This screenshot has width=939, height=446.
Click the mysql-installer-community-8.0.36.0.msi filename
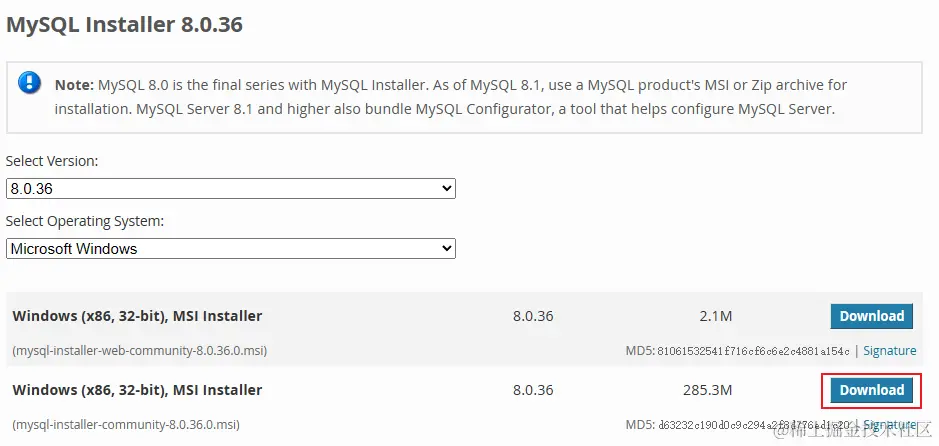pos(125,425)
